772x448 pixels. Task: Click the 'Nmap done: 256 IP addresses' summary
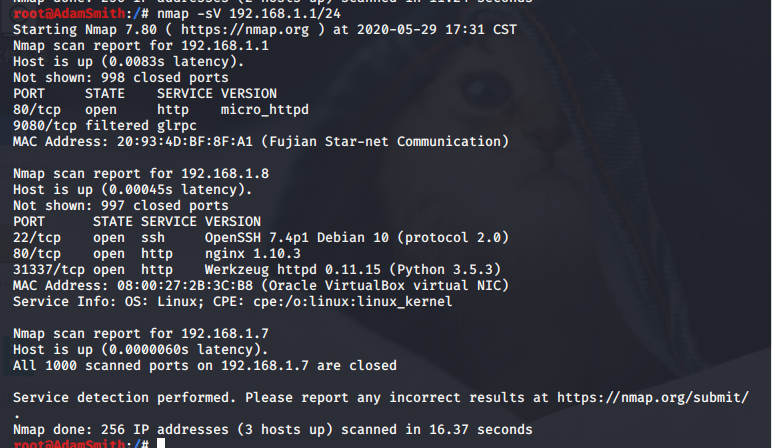coord(273,430)
